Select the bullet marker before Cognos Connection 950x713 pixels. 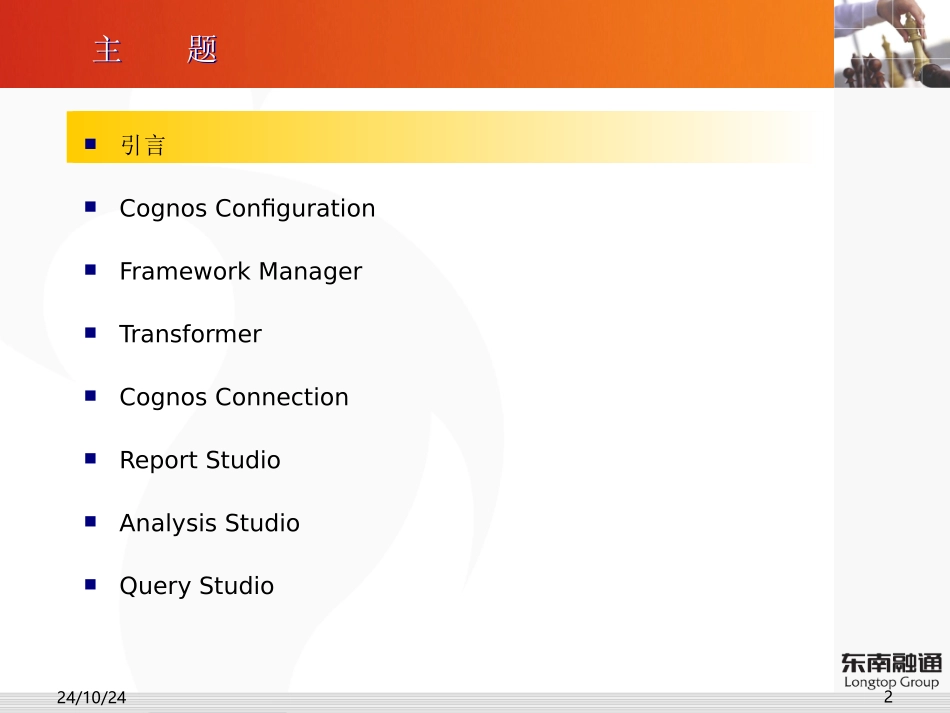point(91,396)
